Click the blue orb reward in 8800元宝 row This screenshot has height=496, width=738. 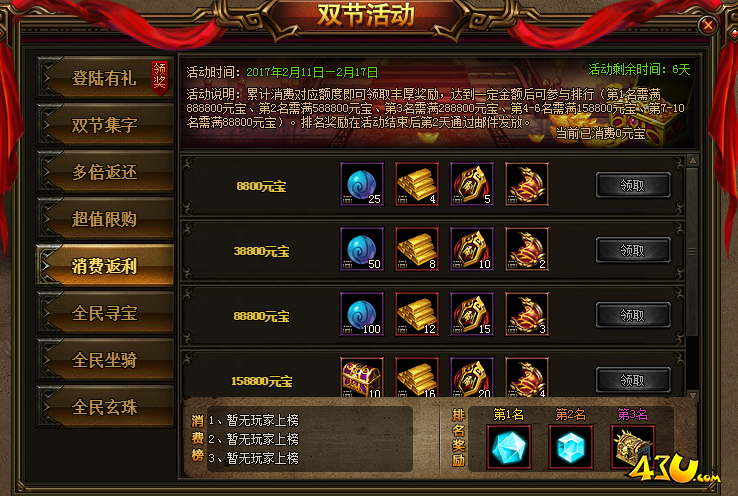pyautogui.click(x=362, y=184)
